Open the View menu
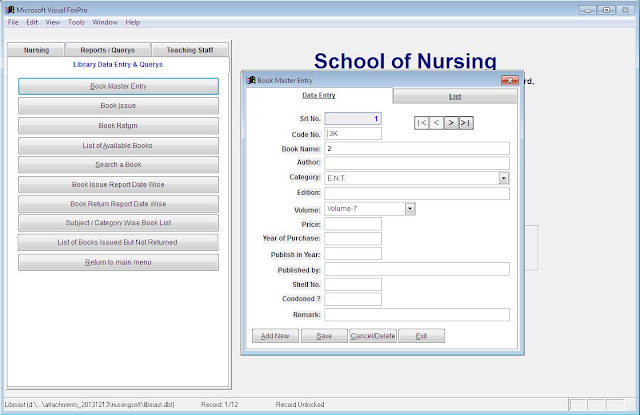 [x=53, y=22]
